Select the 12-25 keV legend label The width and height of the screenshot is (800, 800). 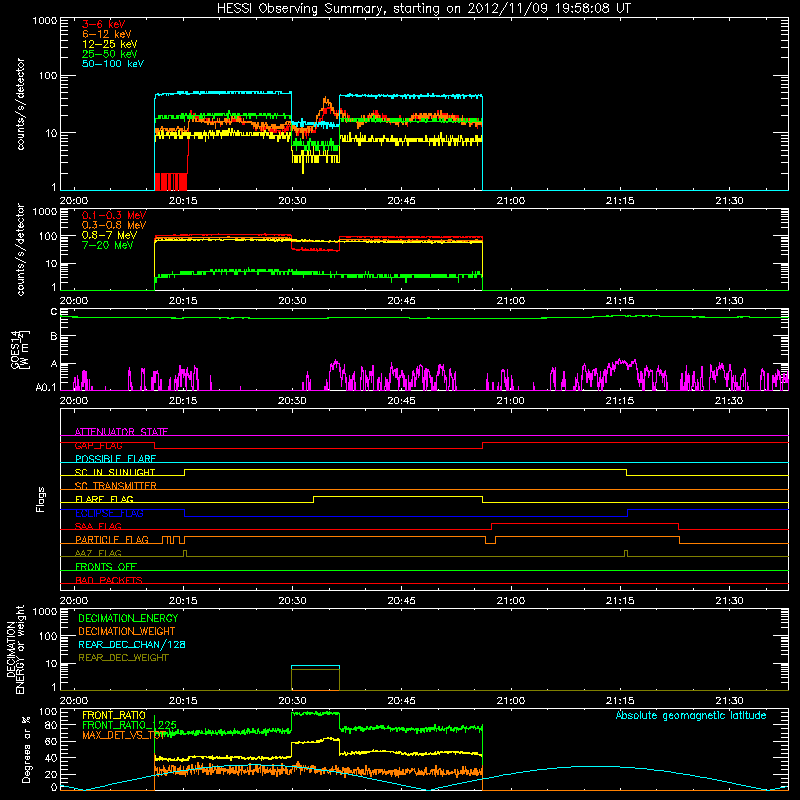click(109, 44)
